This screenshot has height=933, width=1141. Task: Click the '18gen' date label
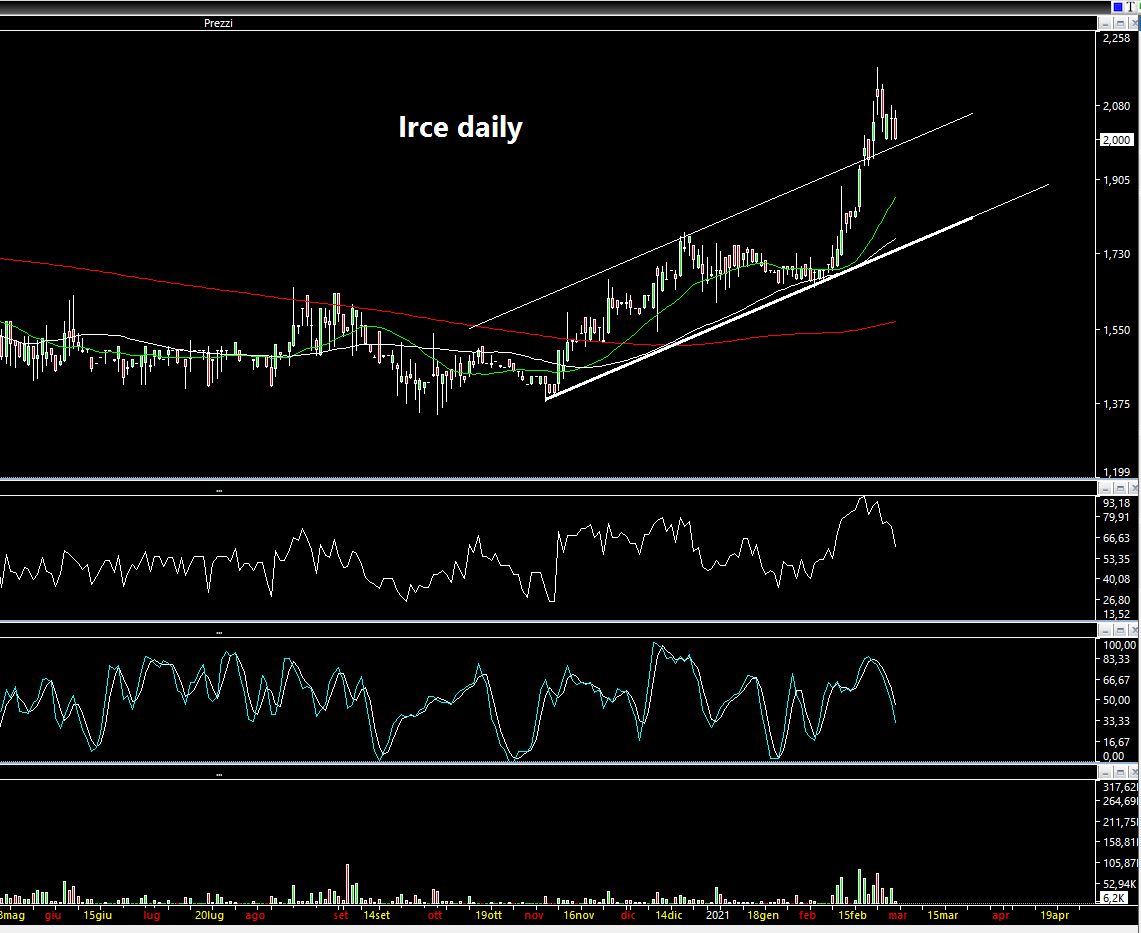pyautogui.click(x=763, y=916)
